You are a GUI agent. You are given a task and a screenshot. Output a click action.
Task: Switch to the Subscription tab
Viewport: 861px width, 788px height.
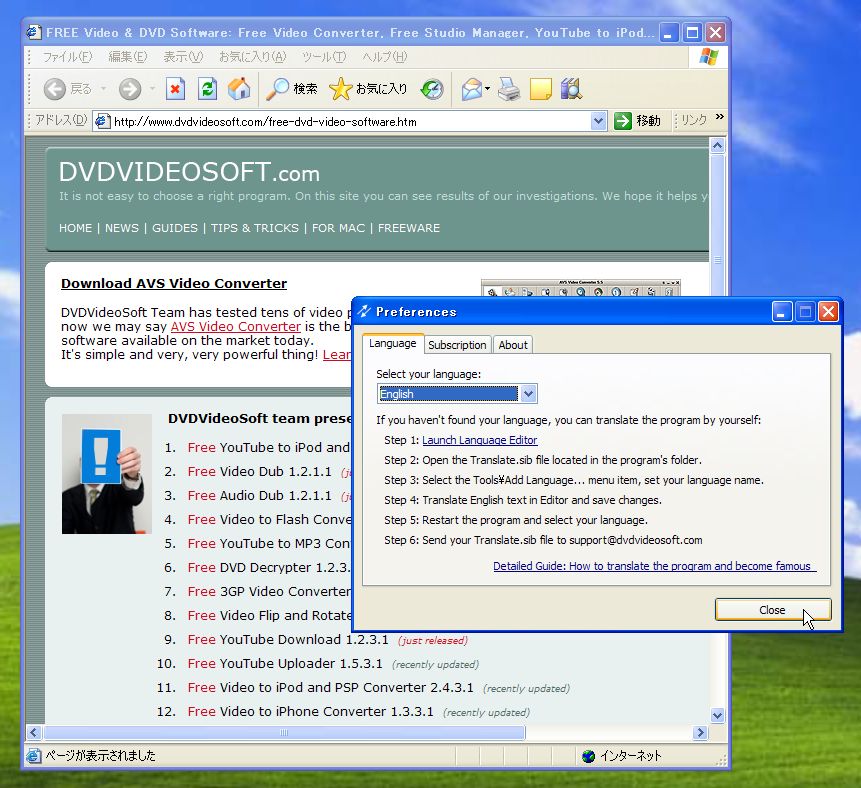[457, 345]
